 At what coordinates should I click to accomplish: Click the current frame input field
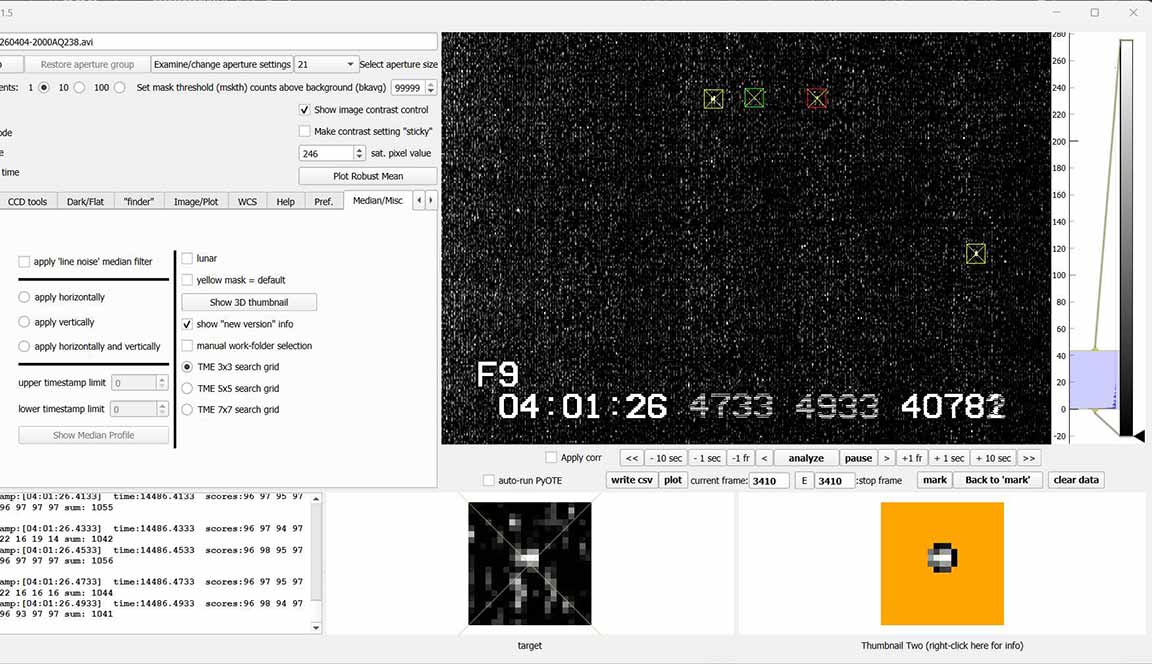[769, 481]
